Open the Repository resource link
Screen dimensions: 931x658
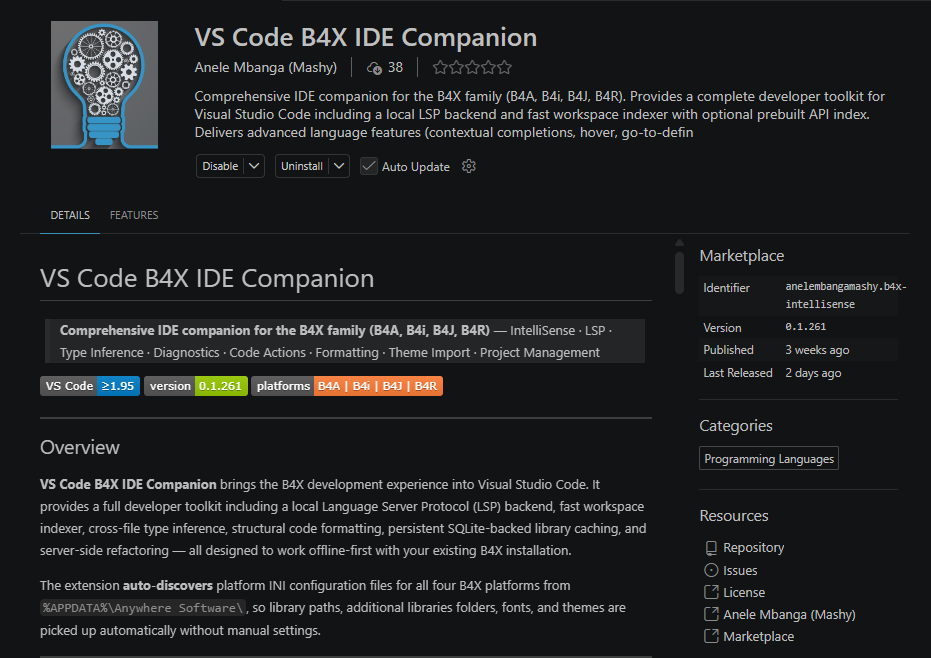point(753,548)
